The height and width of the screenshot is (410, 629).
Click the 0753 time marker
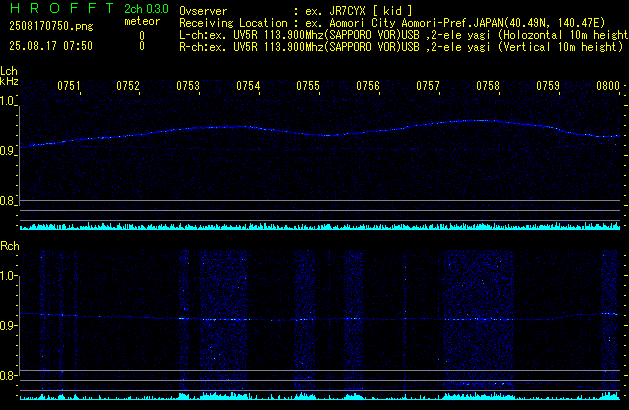(x=188, y=86)
